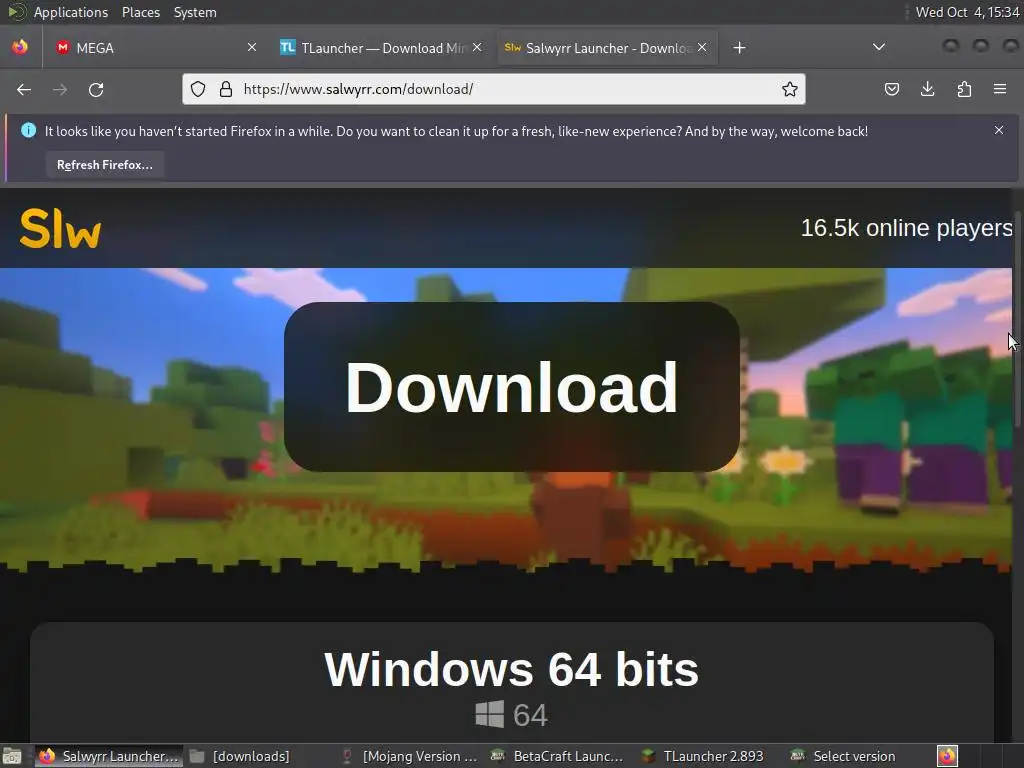Close the TLauncher tab
Screen dimensions: 1024x768
click(477, 47)
